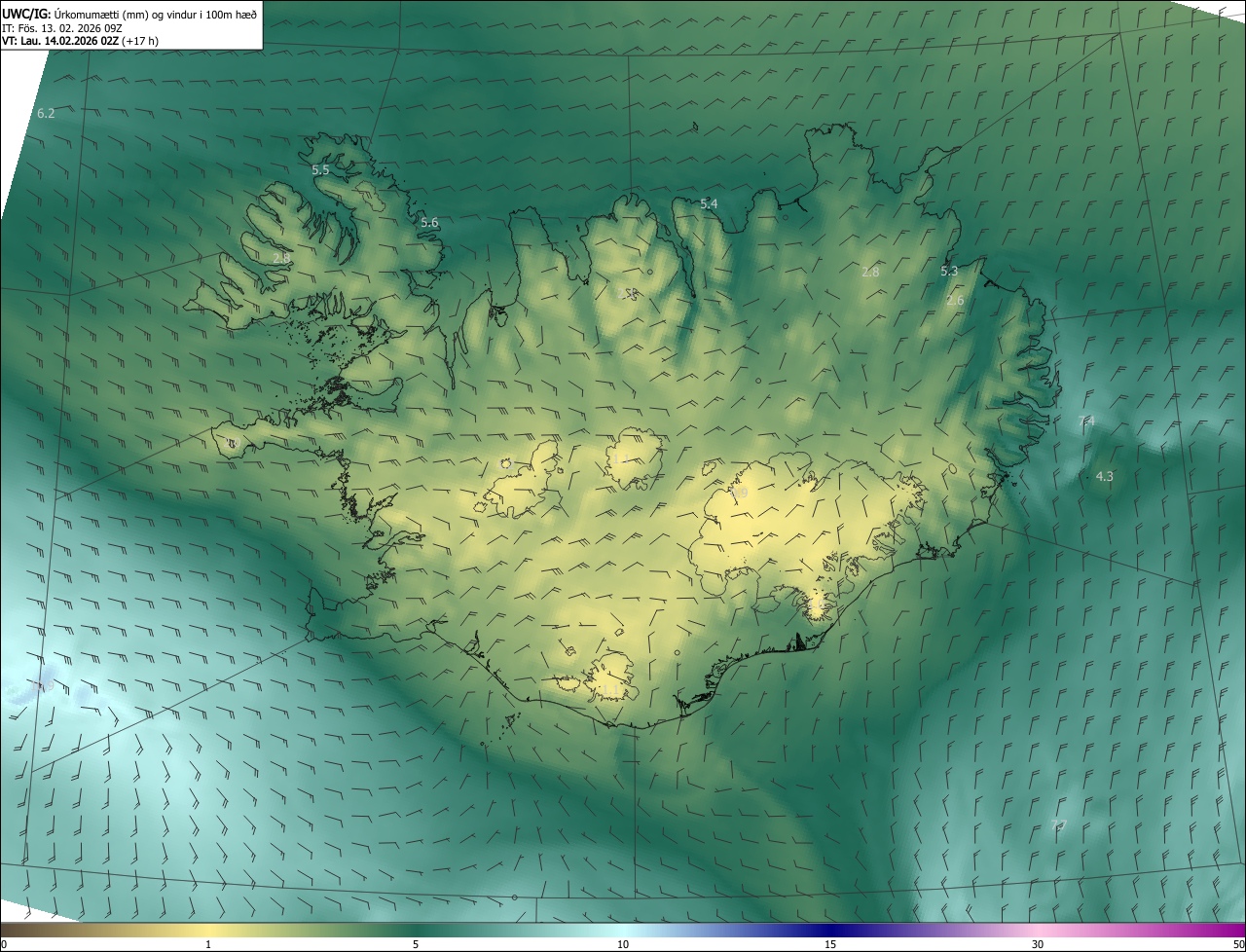Click the 5.6 value label on the map
Viewport: 1246px width, 952px height.
(x=429, y=223)
